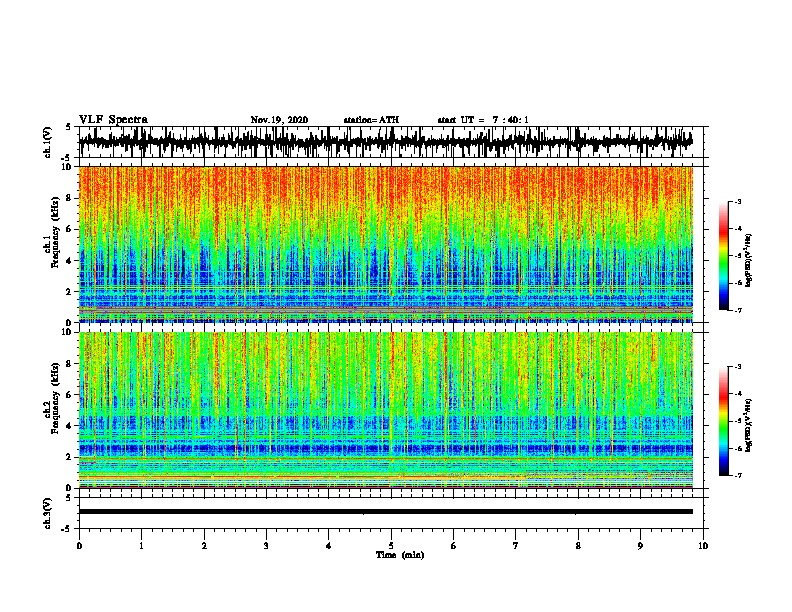Click the "station=ATH" label
Image resolution: width=792 pixels, height=612 pixels.
pyautogui.click(x=371, y=120)
